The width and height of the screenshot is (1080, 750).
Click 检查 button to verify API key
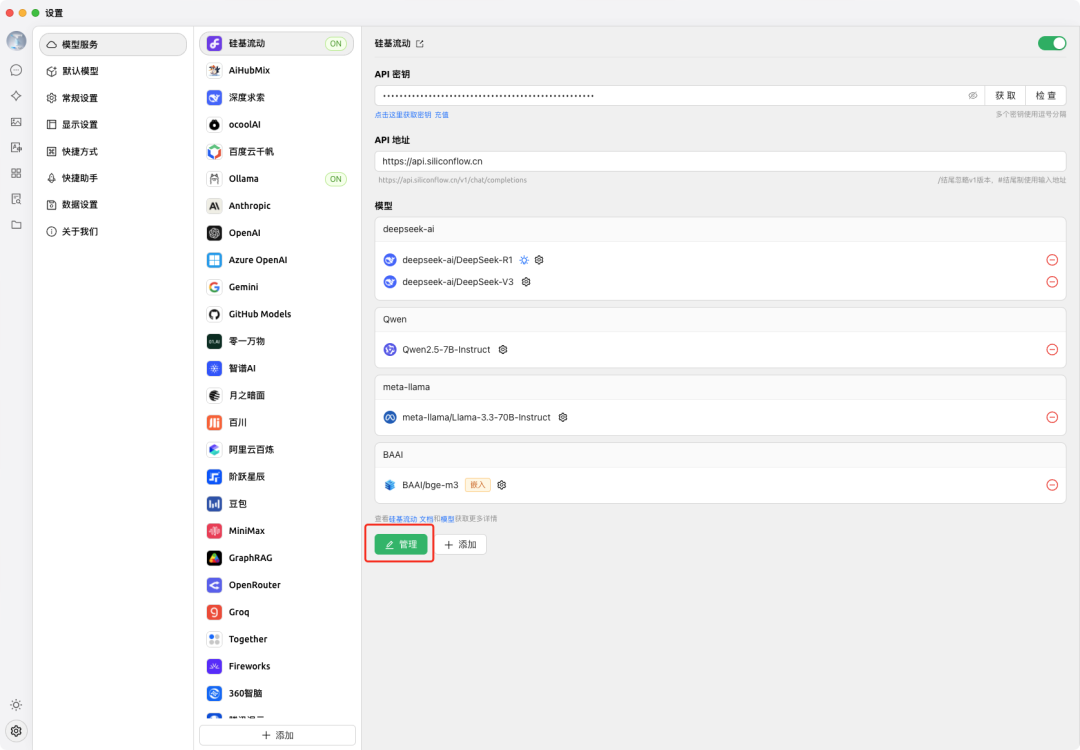[1046, 96]
